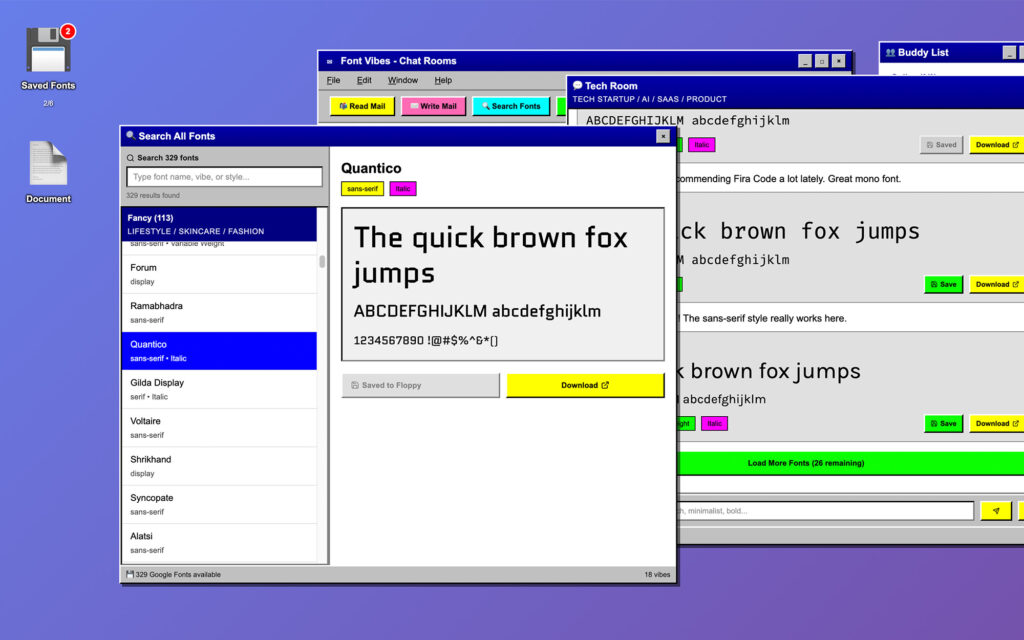The image size is (1024, 640).
Task: Click the send message paper plane icon
Action: coord(995,511)
